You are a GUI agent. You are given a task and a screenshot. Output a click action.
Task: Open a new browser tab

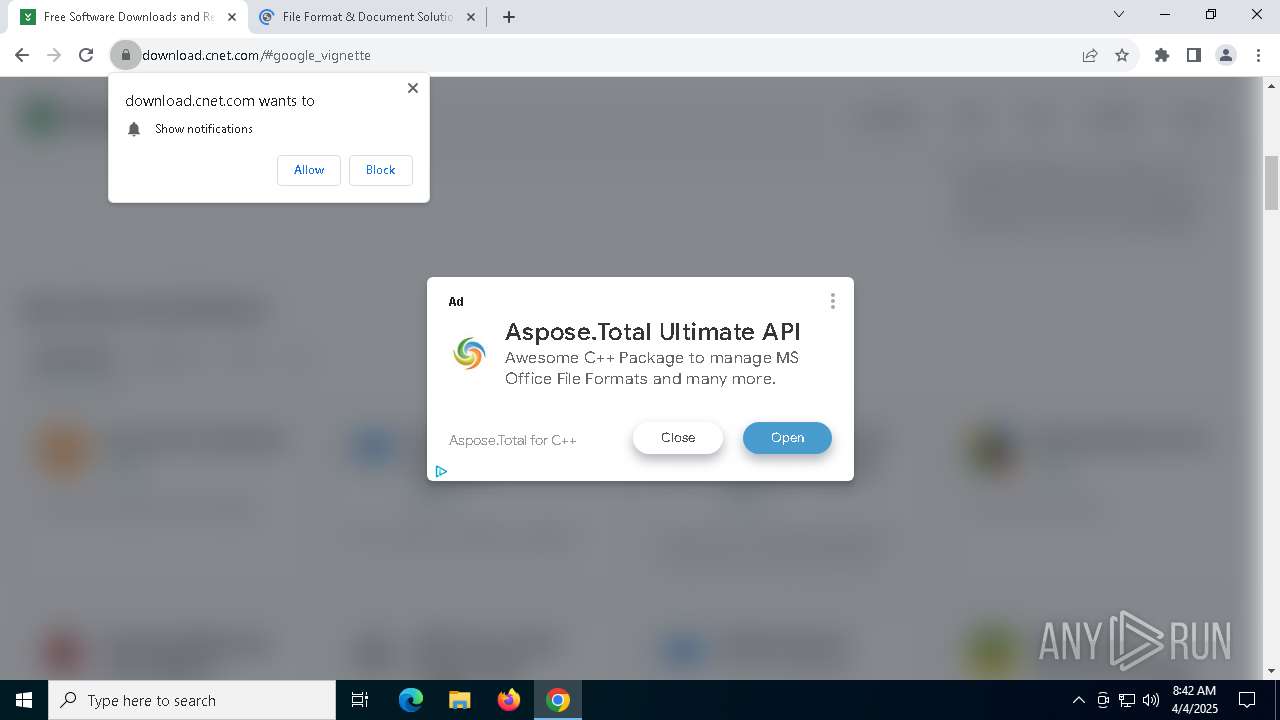coord(509,17)
